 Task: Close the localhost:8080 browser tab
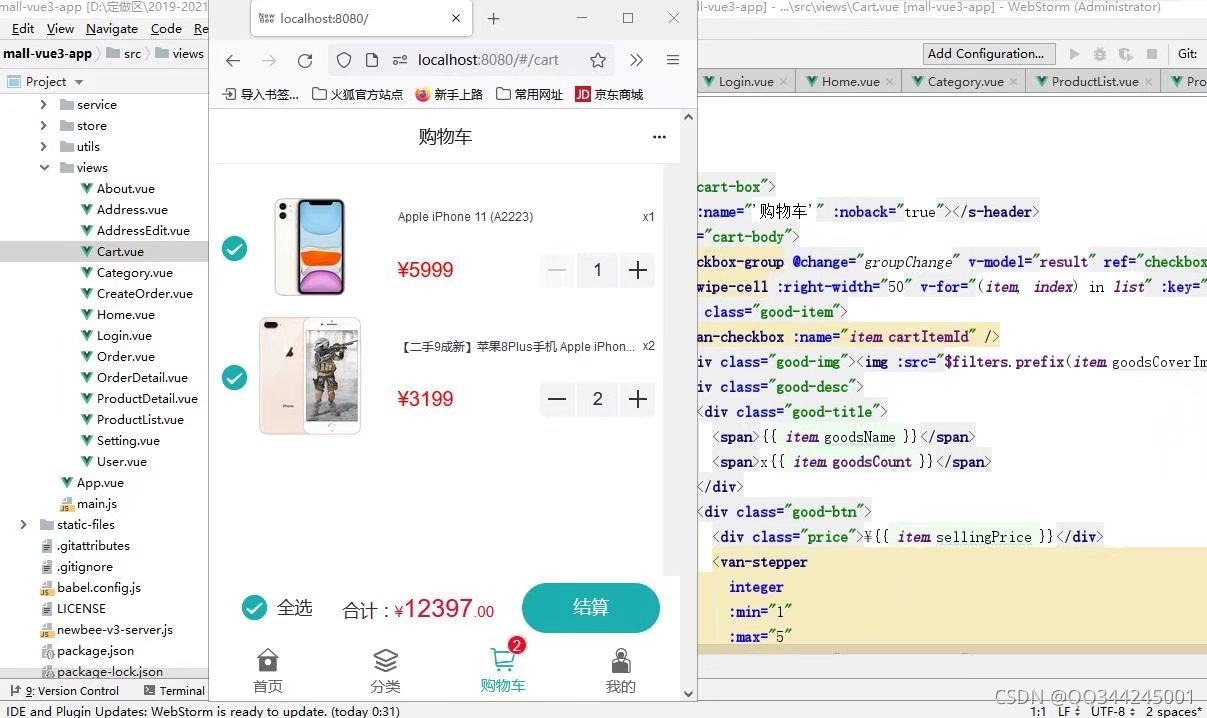click(x=457, y=18)
